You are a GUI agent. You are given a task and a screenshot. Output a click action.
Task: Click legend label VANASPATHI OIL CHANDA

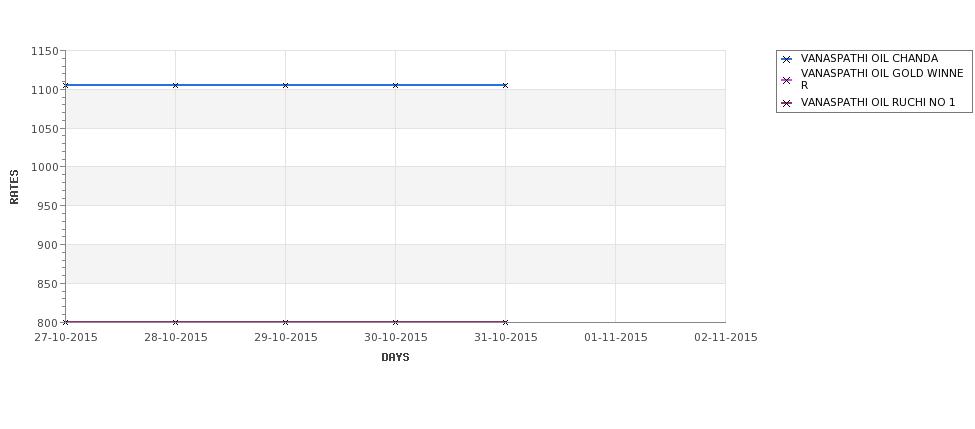point(869,58)
